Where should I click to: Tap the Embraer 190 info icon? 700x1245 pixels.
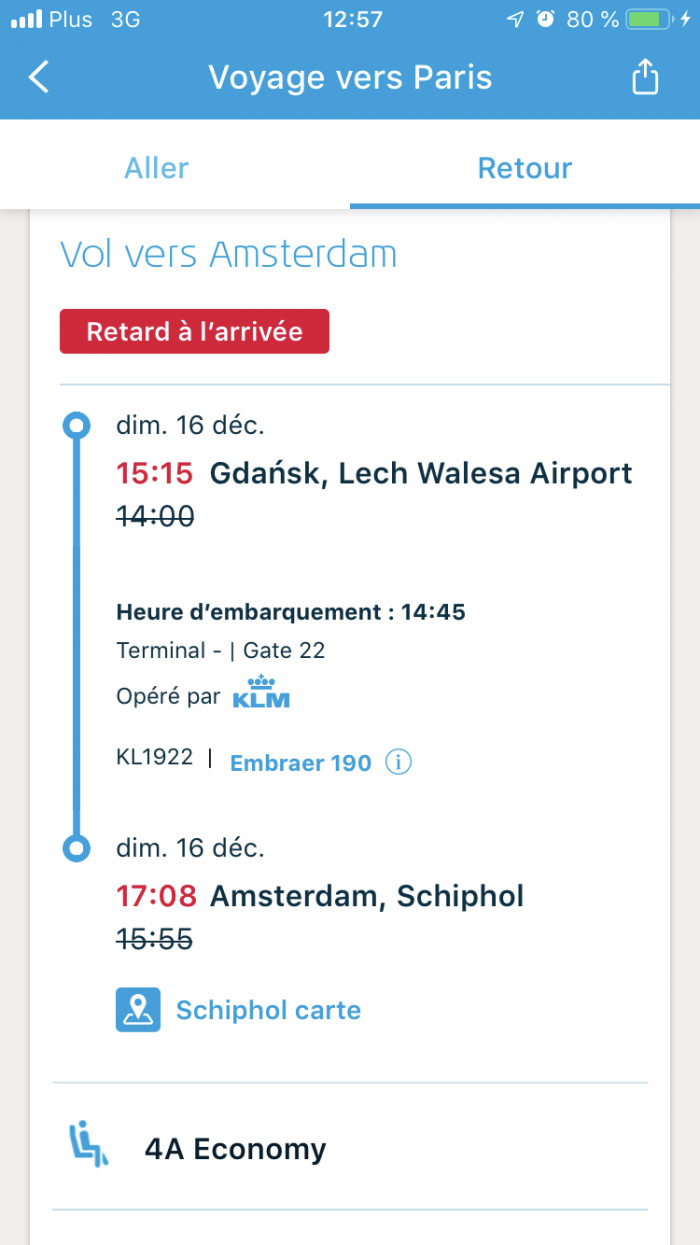point(398,763)
